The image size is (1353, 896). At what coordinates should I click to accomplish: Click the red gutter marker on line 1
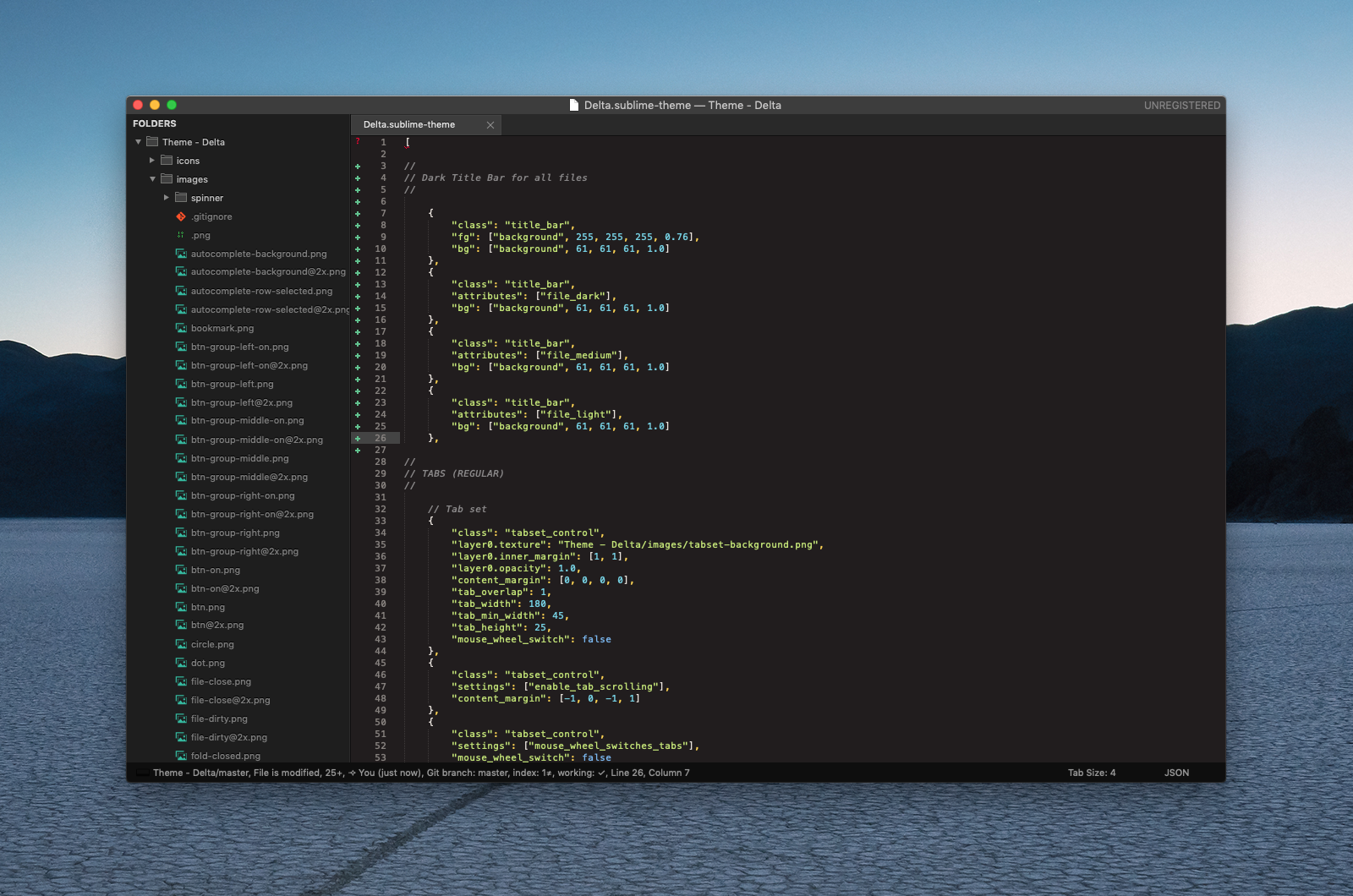[358, 141]
